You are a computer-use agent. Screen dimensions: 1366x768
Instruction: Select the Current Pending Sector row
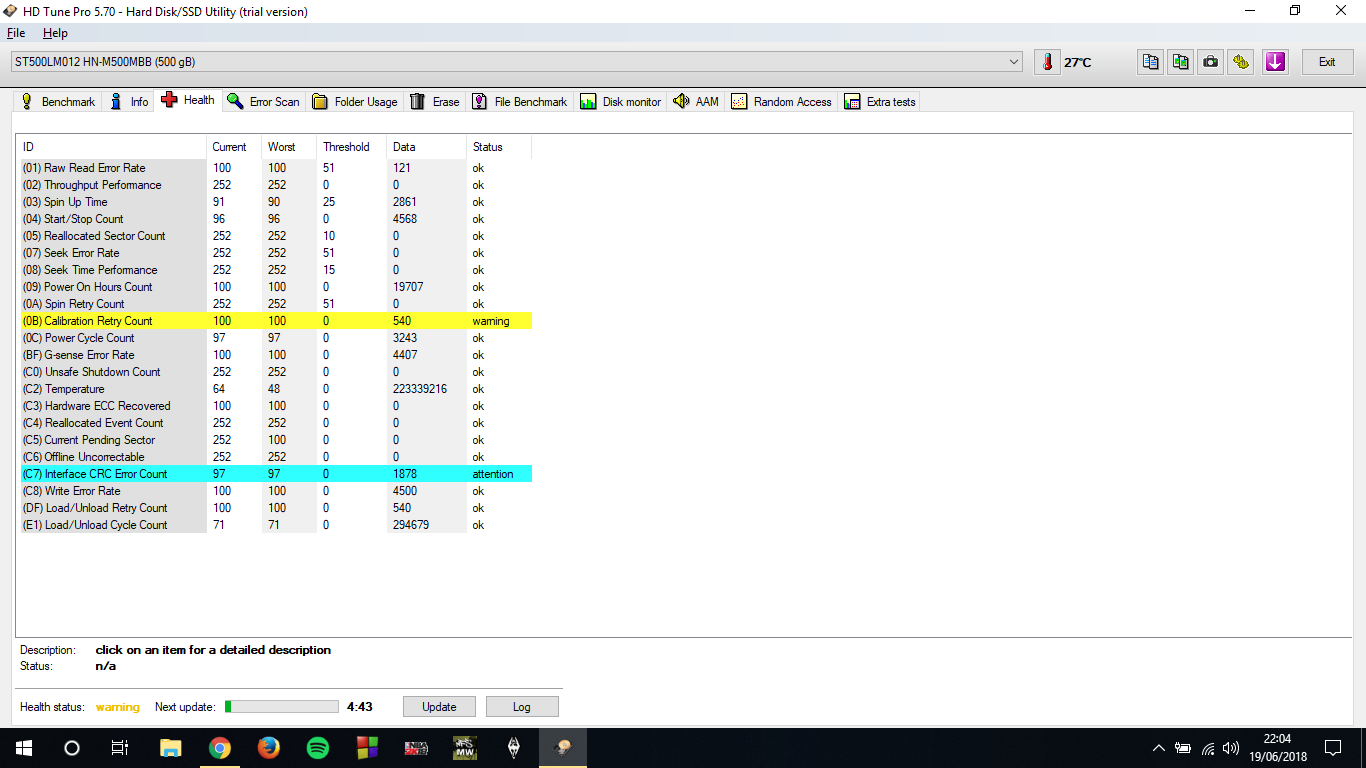click(276, 440)
